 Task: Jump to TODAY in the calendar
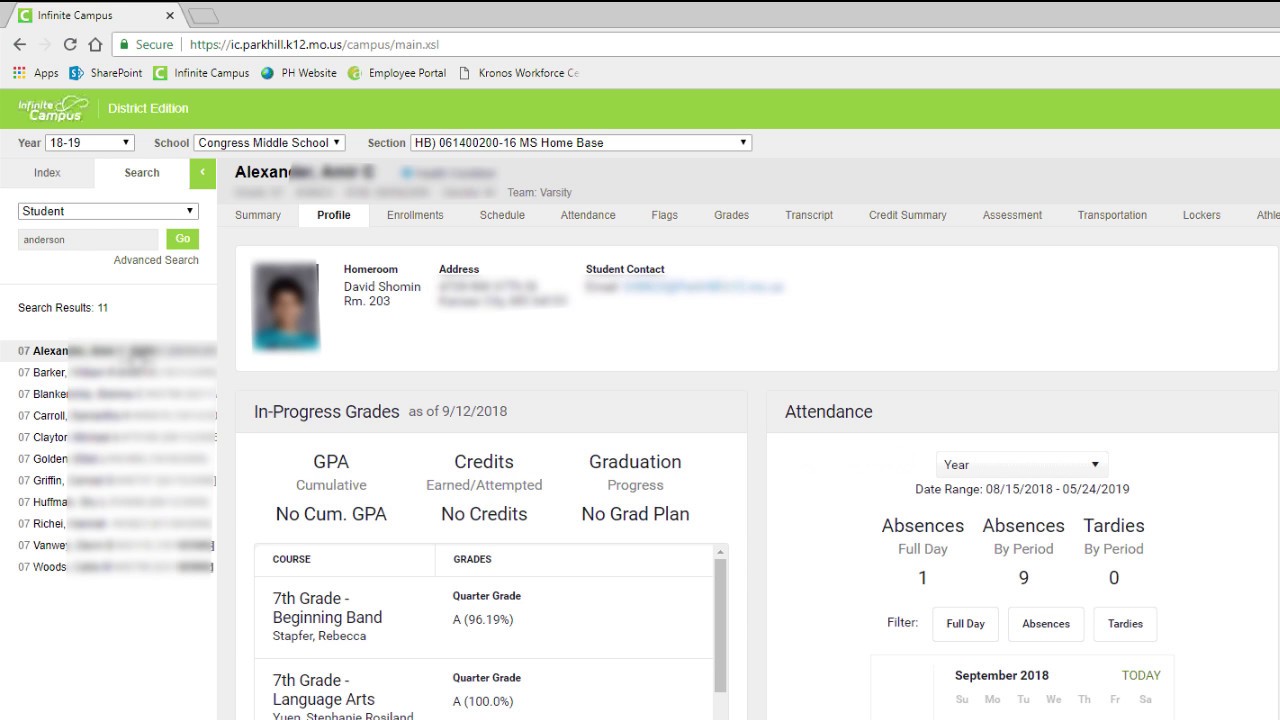click(1141, 675)
